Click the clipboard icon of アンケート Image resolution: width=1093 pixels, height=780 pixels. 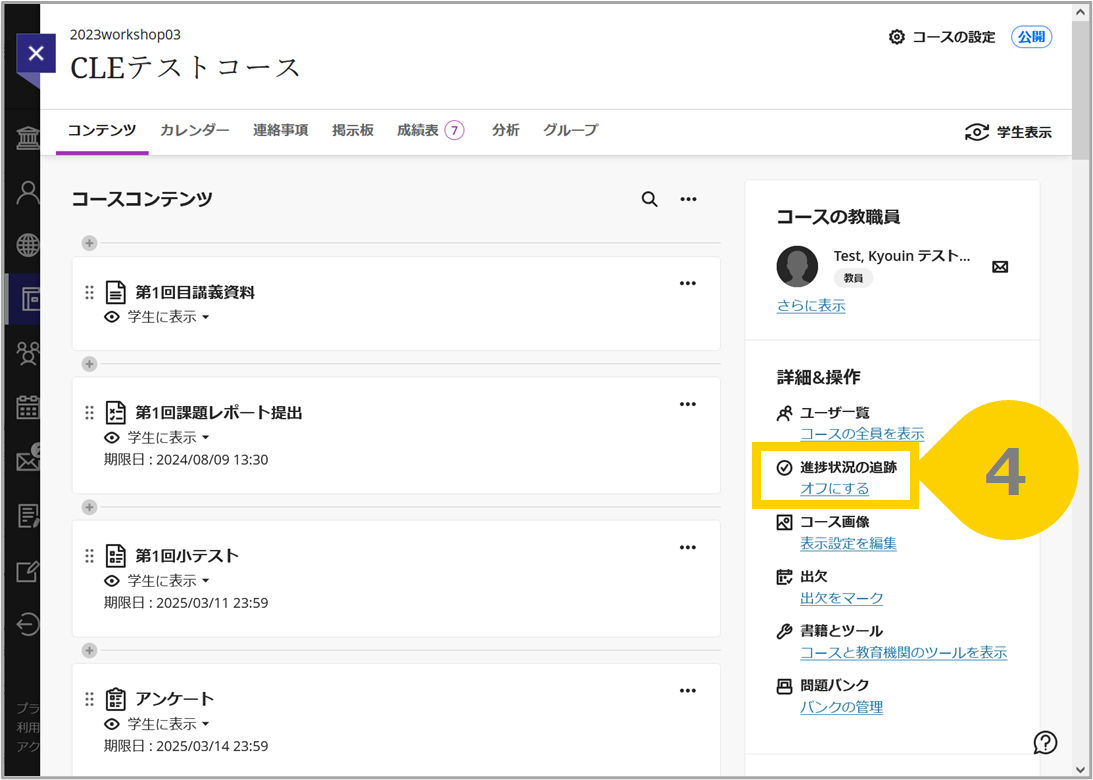(115, 698)
